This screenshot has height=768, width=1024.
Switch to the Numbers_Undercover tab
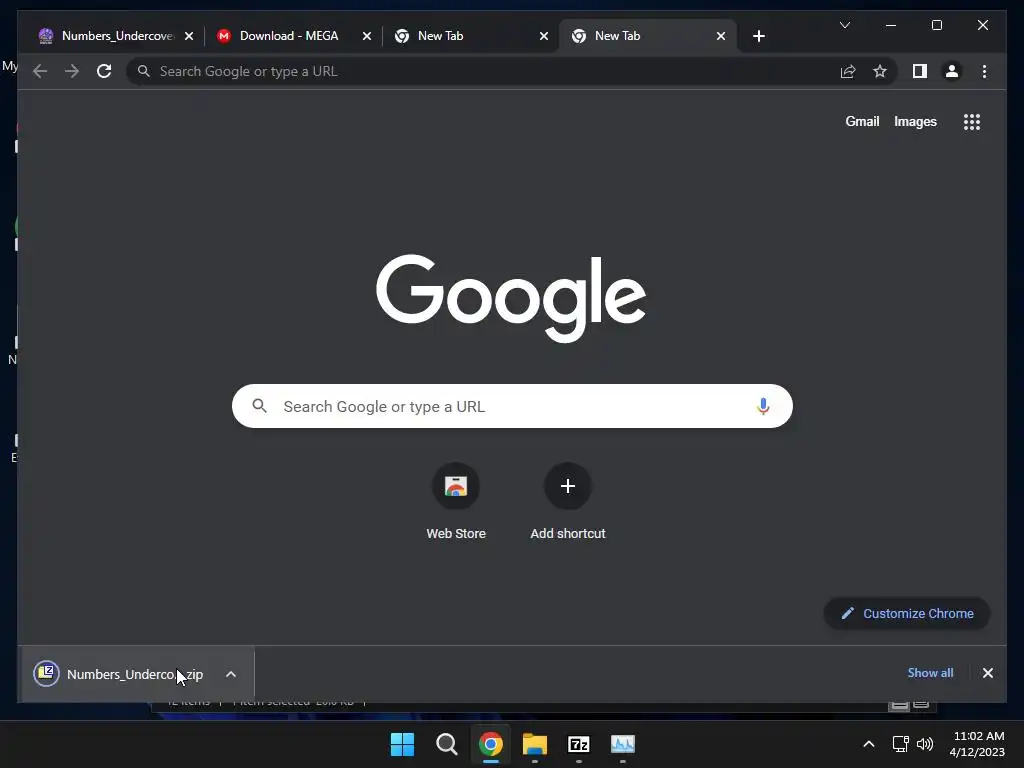[x=116, y=36]
